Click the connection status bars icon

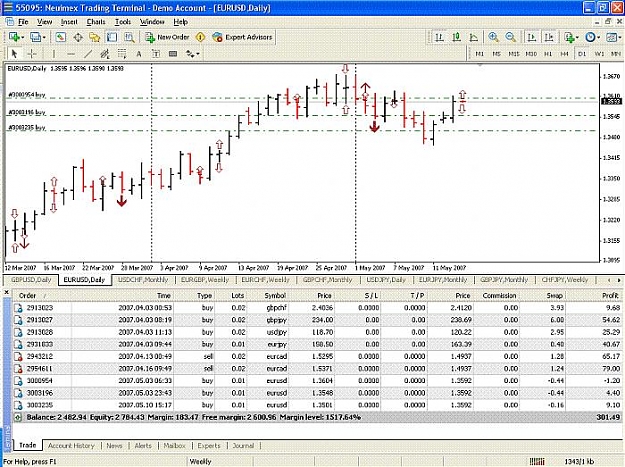(537, 461)
